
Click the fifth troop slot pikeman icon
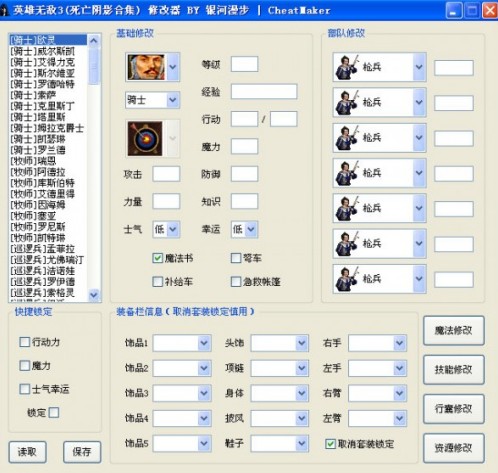pos(347,208)
